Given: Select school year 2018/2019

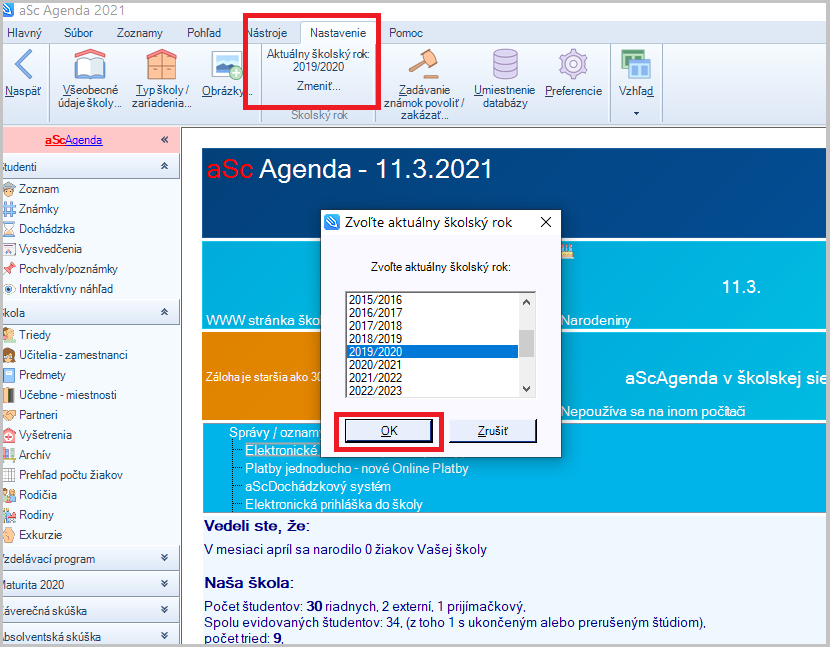Looking at the screenshot, I should (x=432, y=339).
